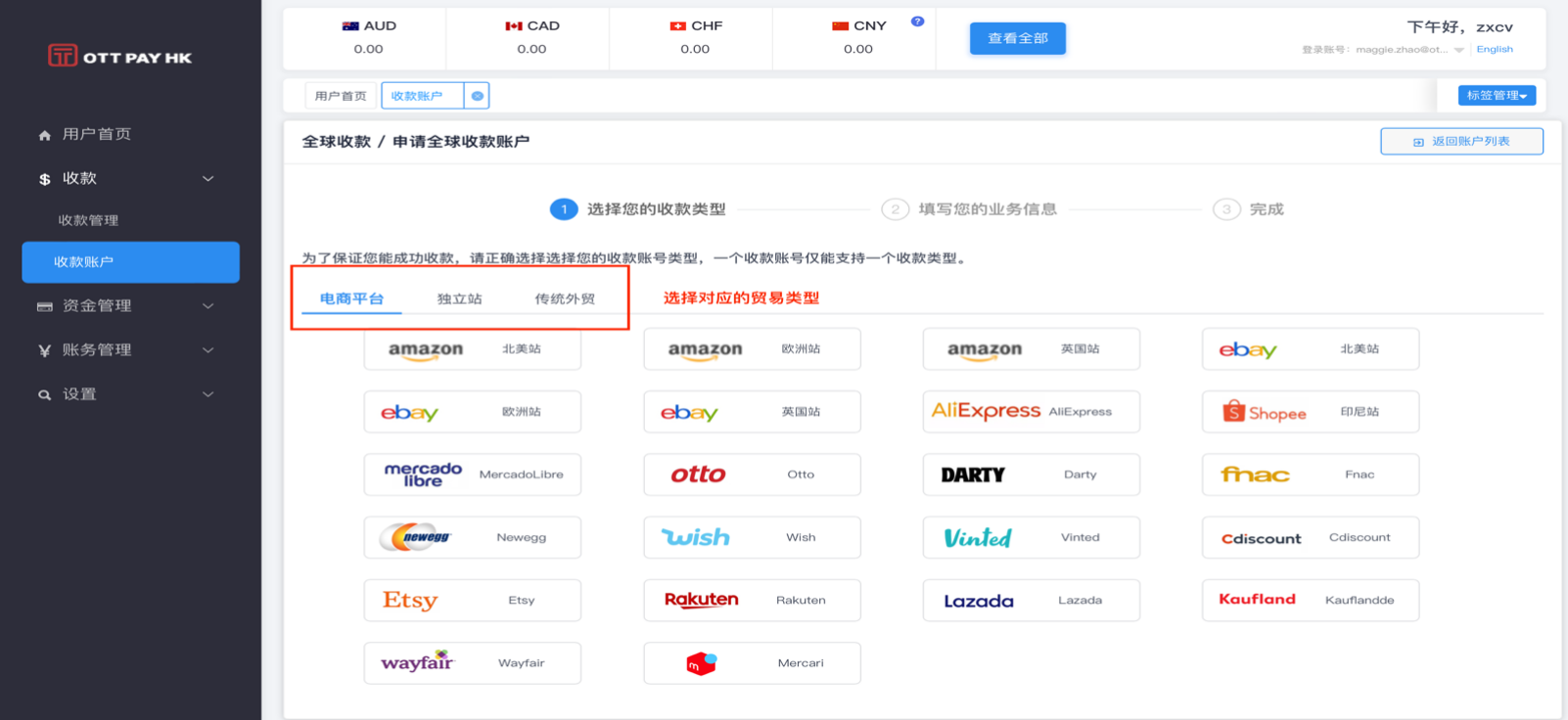Pick the Wish platform card
This screenshot has width=1568, height=720.
pyautogui.click(x=752, y=537)
